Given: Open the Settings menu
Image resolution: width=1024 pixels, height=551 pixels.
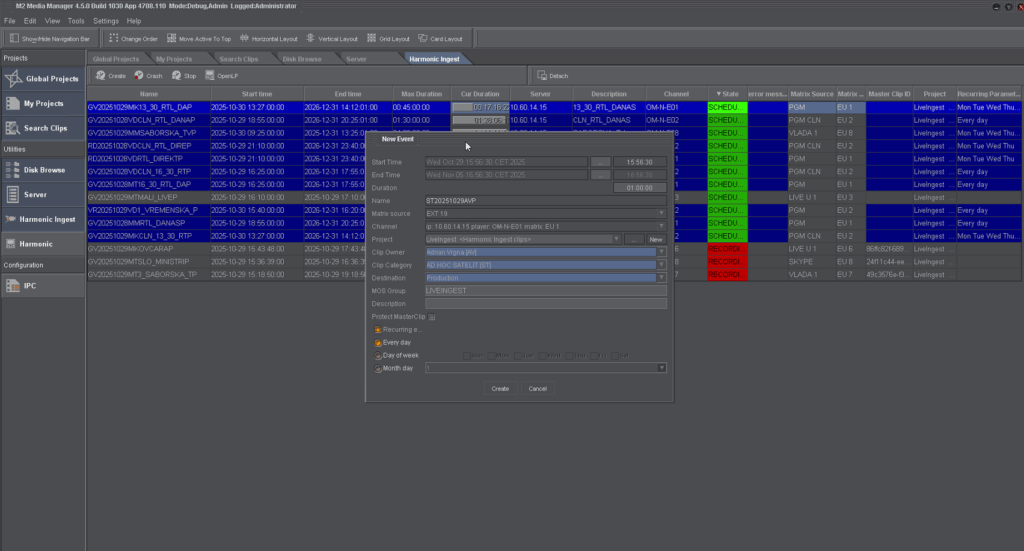Looking at the screenshot, I should [x=105, y=20].
